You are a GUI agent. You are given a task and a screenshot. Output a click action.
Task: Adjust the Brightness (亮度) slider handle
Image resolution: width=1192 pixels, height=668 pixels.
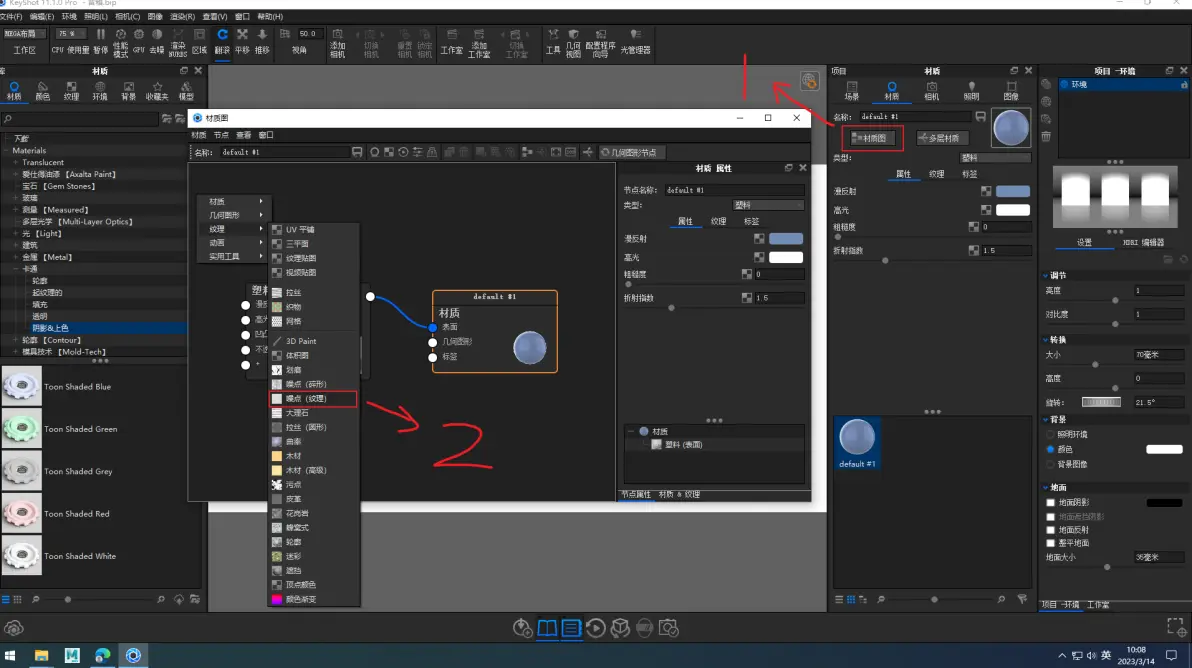pos(1115,300)
